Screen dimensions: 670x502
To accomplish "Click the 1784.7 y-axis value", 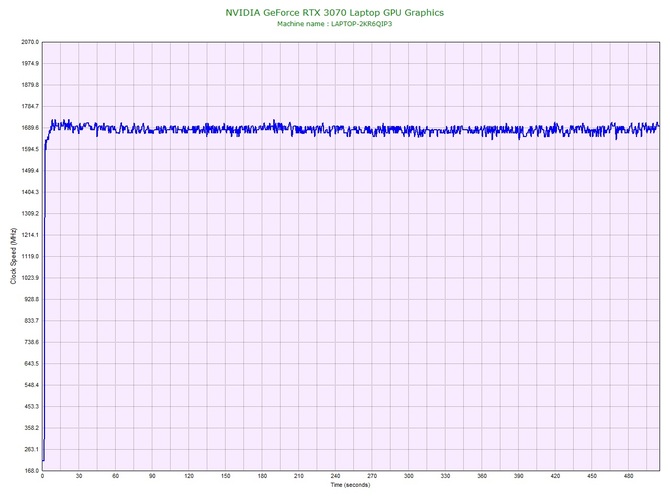I will (30, 106).
